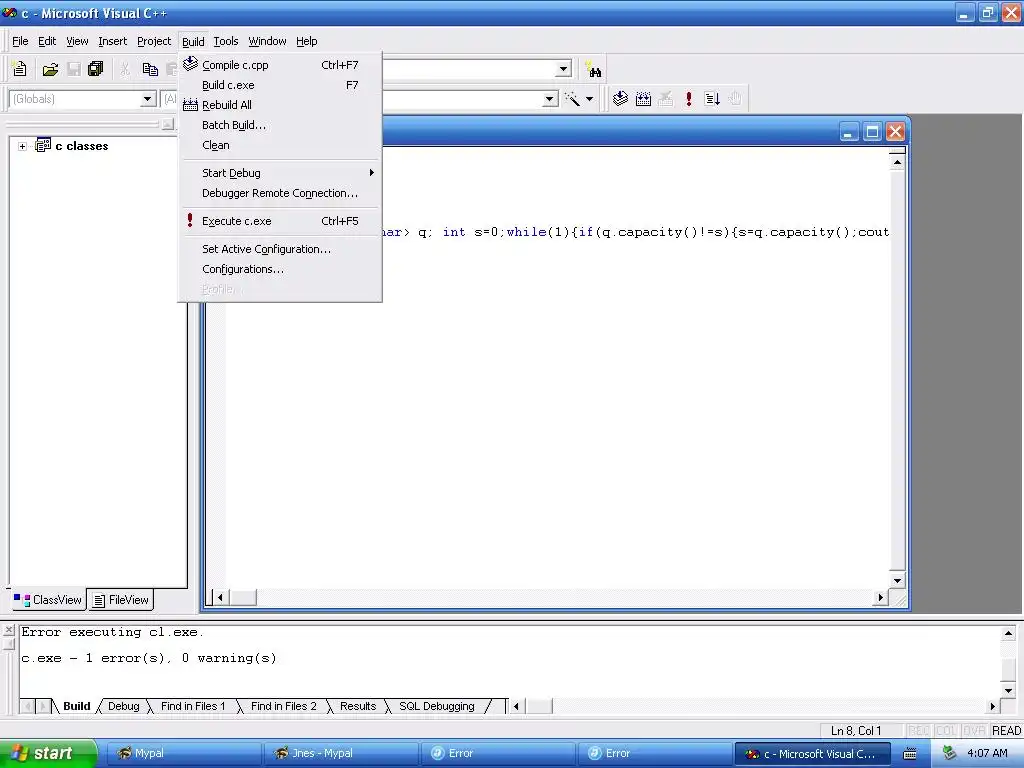The width and height of the screenshot is (1024, 768).
Task: Create a new text file from the toolbar
Action: 20,69
